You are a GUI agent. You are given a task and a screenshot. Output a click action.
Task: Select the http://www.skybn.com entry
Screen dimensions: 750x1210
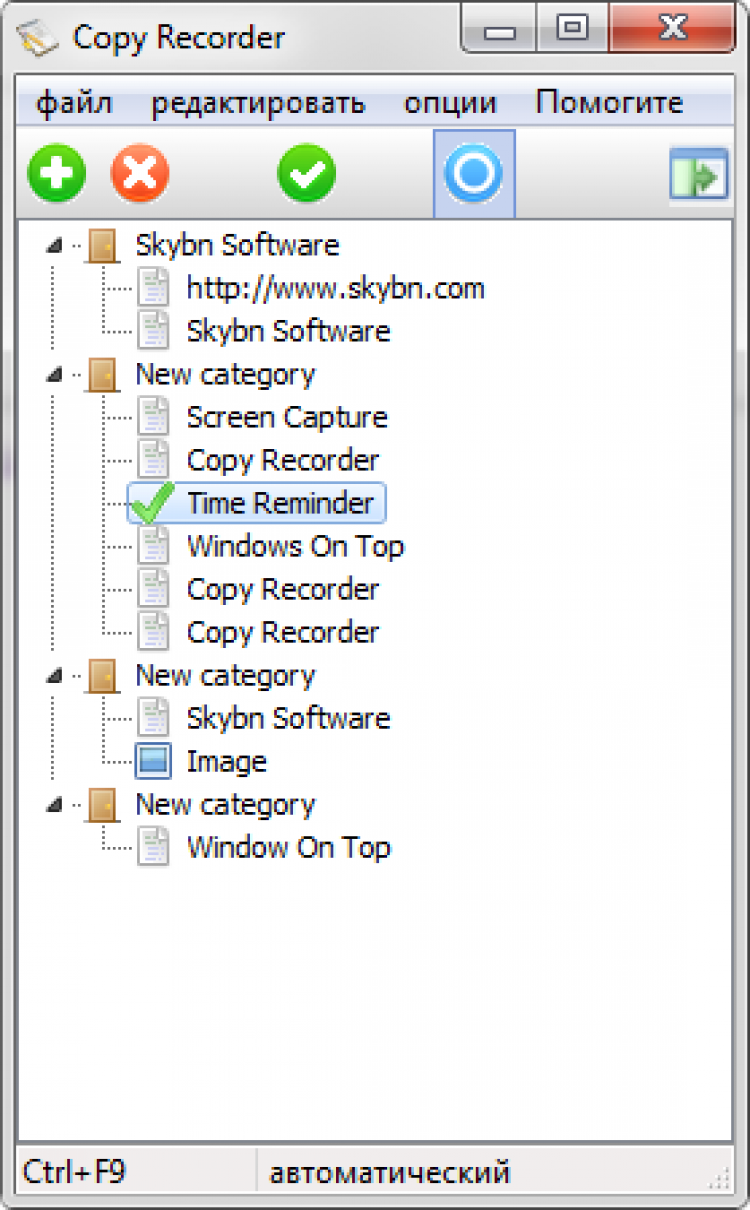[x=335, y=289]
